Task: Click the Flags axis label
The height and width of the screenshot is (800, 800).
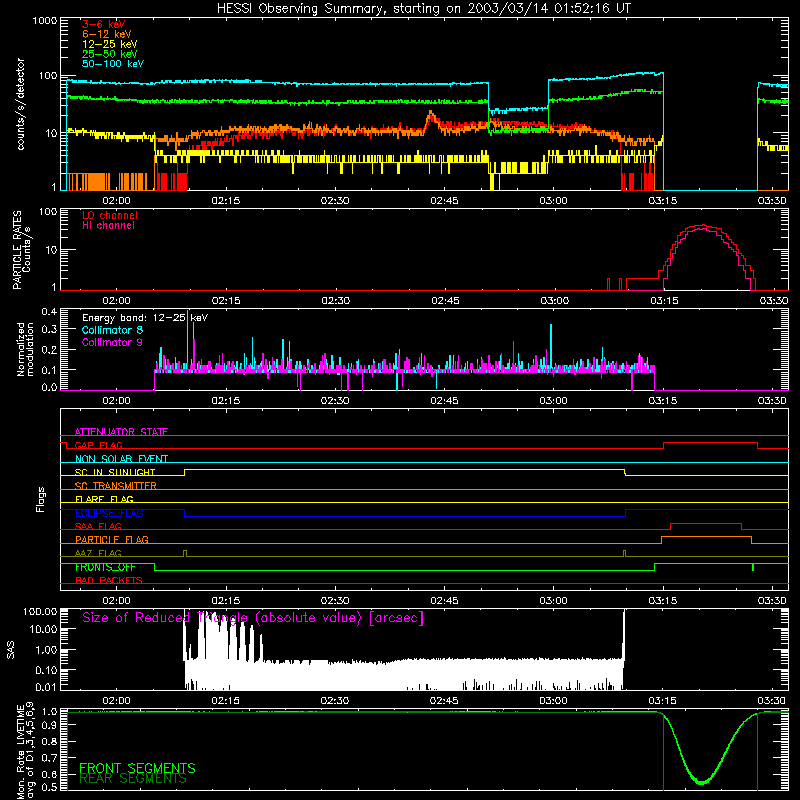Action: 41,499
